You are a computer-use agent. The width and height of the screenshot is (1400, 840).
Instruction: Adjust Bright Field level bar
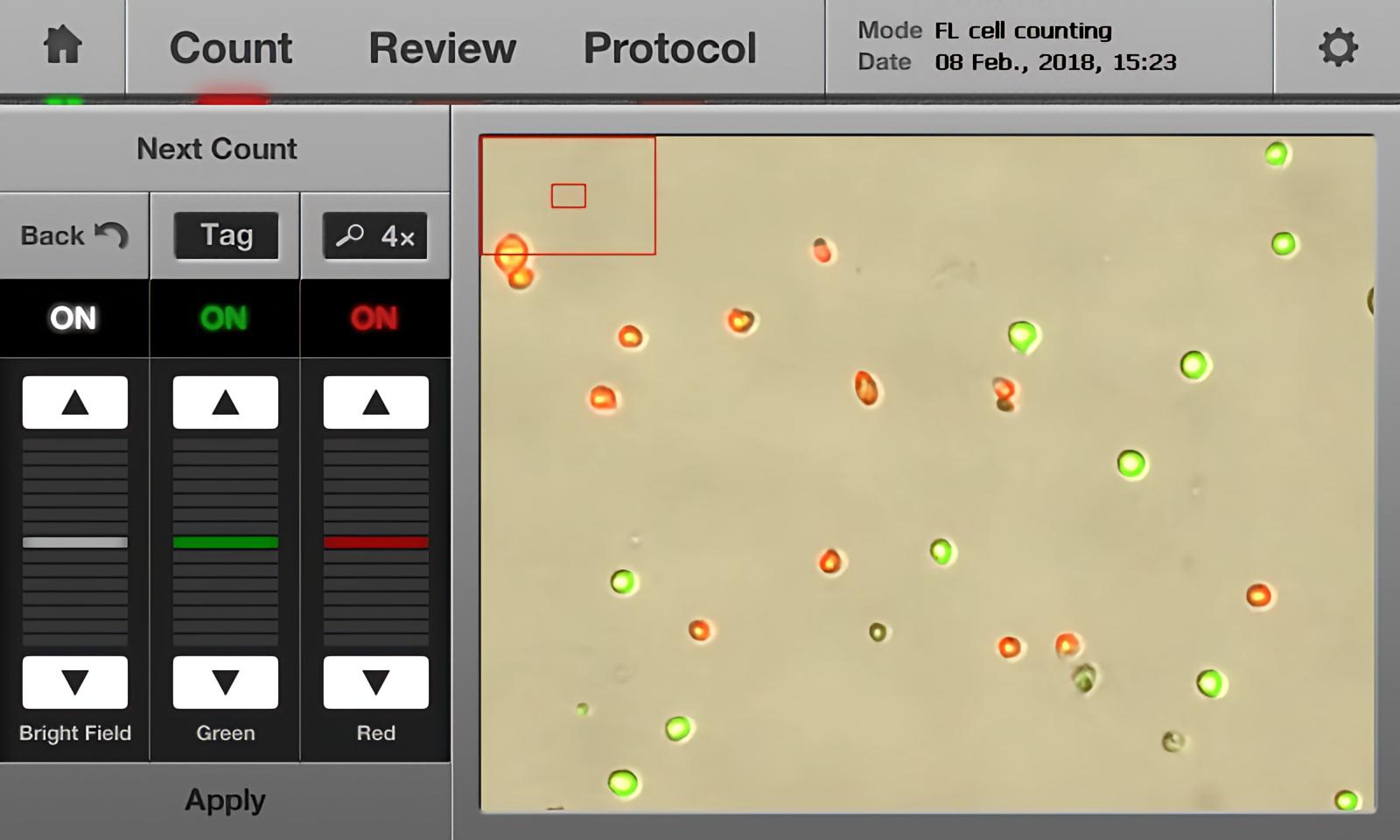(x=75, y=542)
